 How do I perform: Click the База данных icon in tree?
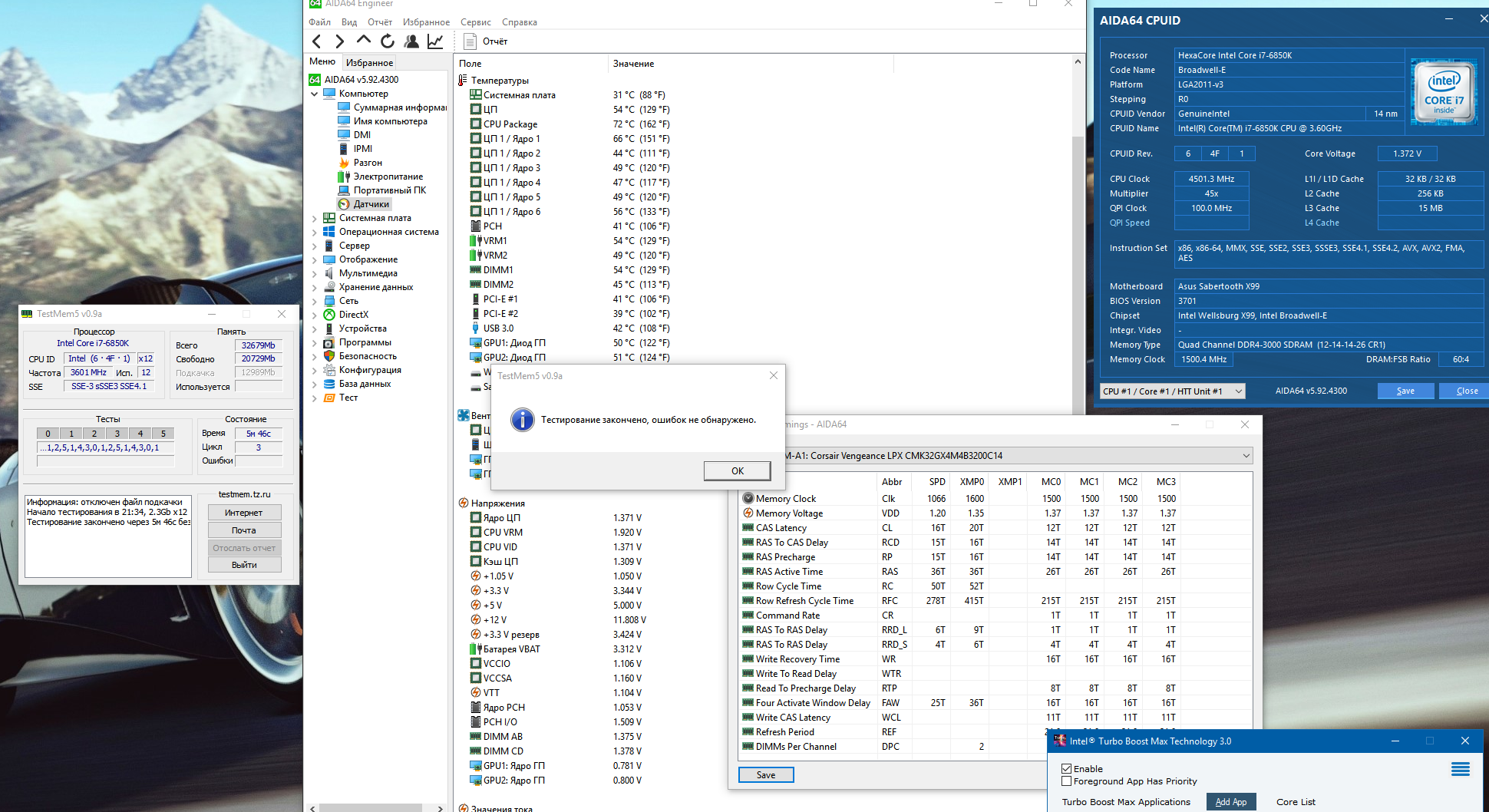tap(329, 384)
